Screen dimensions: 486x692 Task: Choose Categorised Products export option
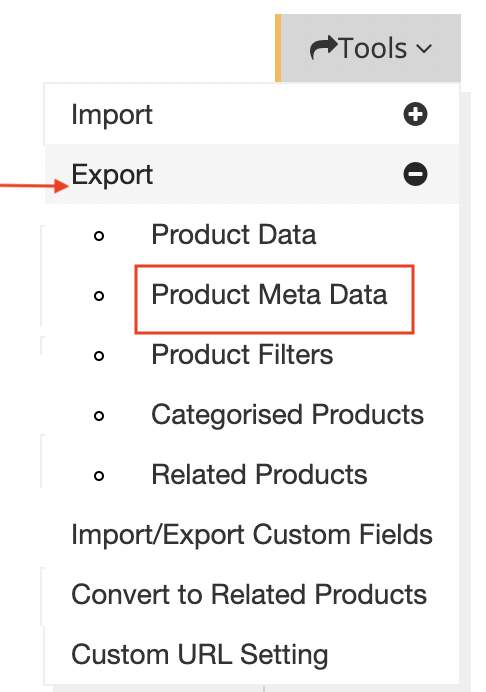point(287,414)
